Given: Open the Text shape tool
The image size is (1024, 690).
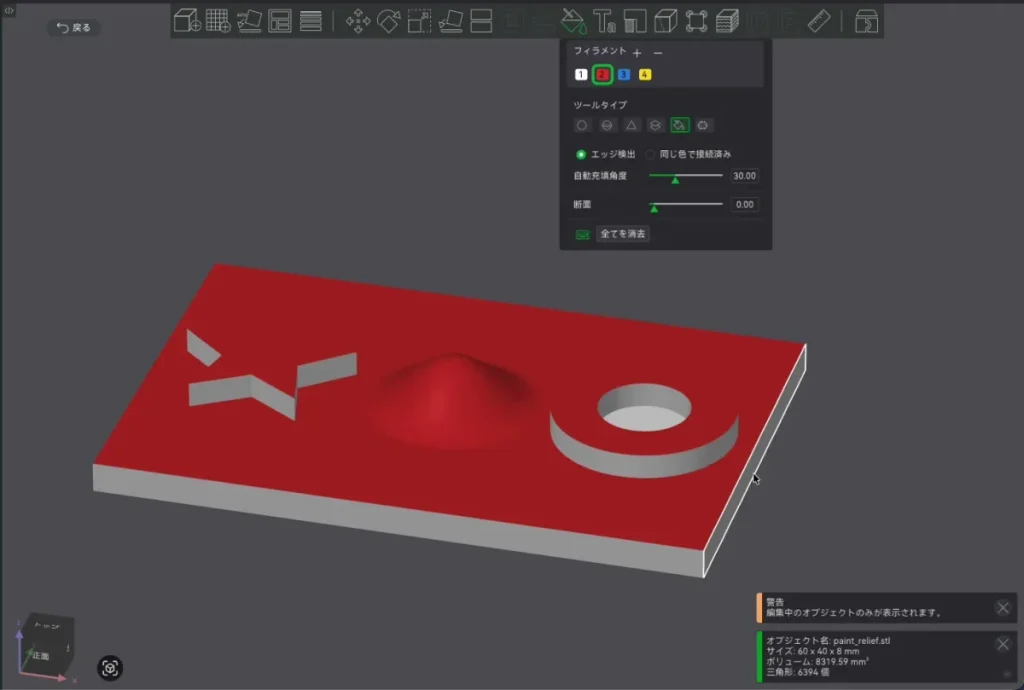Looking at the screenshot, I should click(604, 21).
